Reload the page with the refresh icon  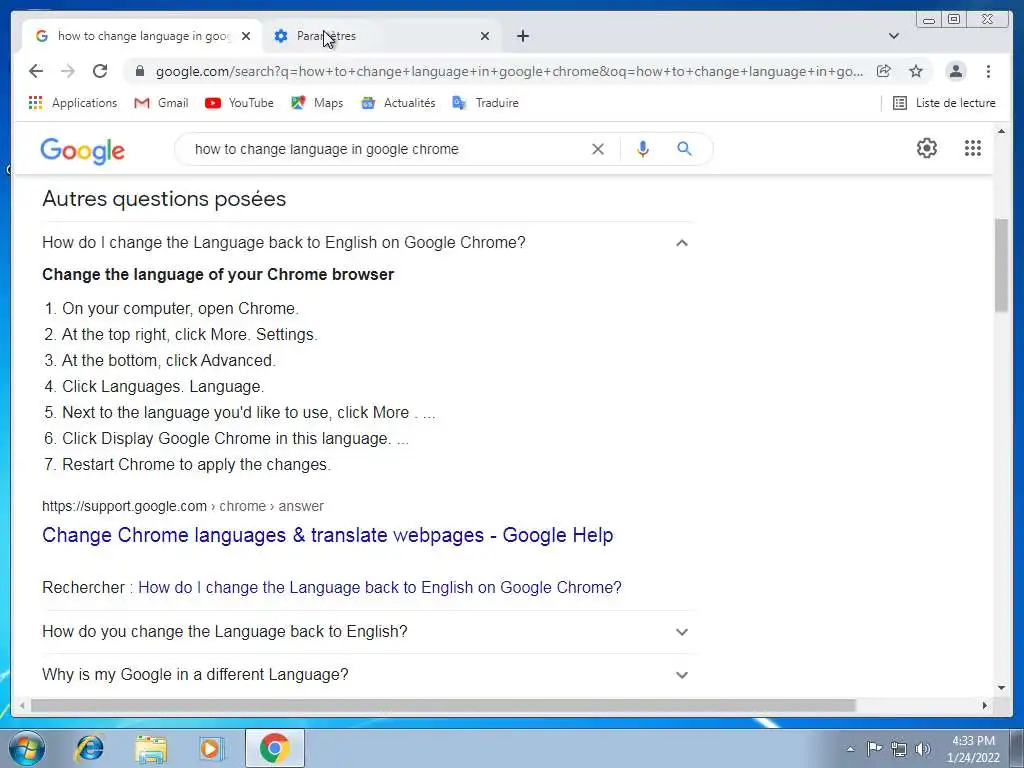(x=100, y=71)
